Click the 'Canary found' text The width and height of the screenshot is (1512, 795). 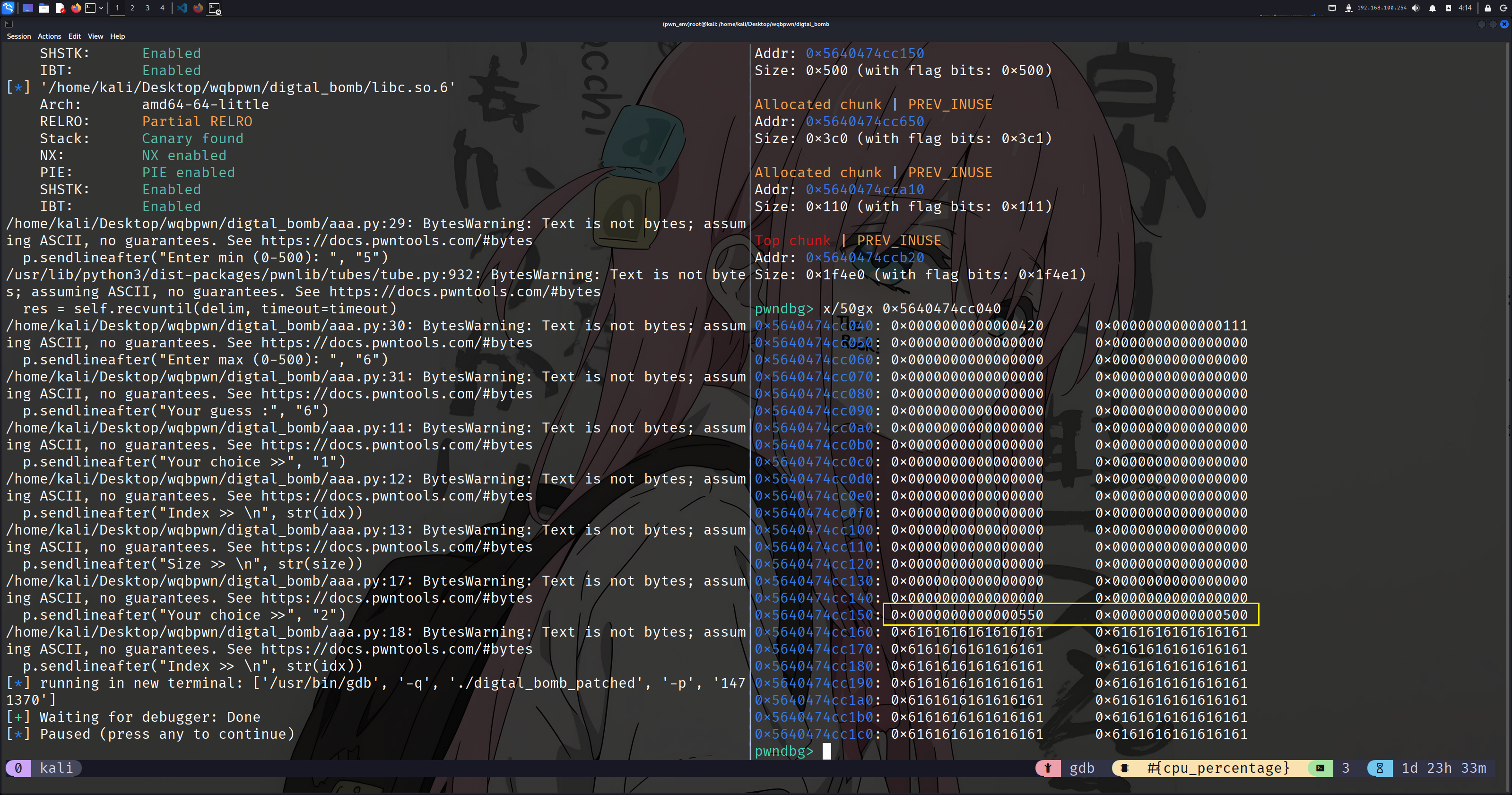click(x=192, y=138)
